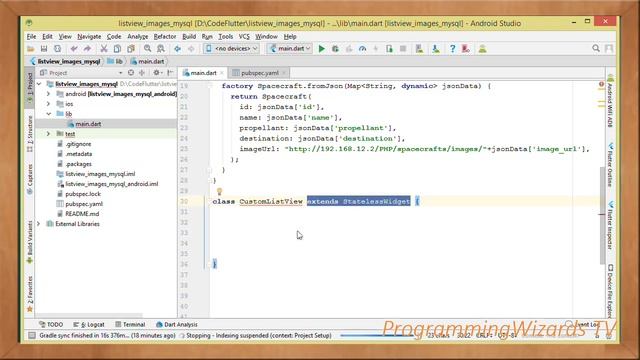Click listview_images_mysql breadcrumb

[x=65, y=61]
